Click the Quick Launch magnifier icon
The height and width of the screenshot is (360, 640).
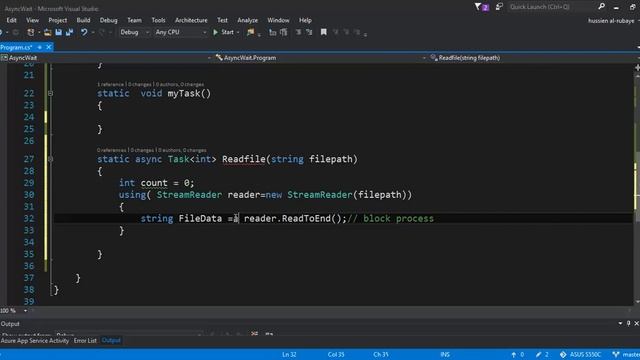601,7
